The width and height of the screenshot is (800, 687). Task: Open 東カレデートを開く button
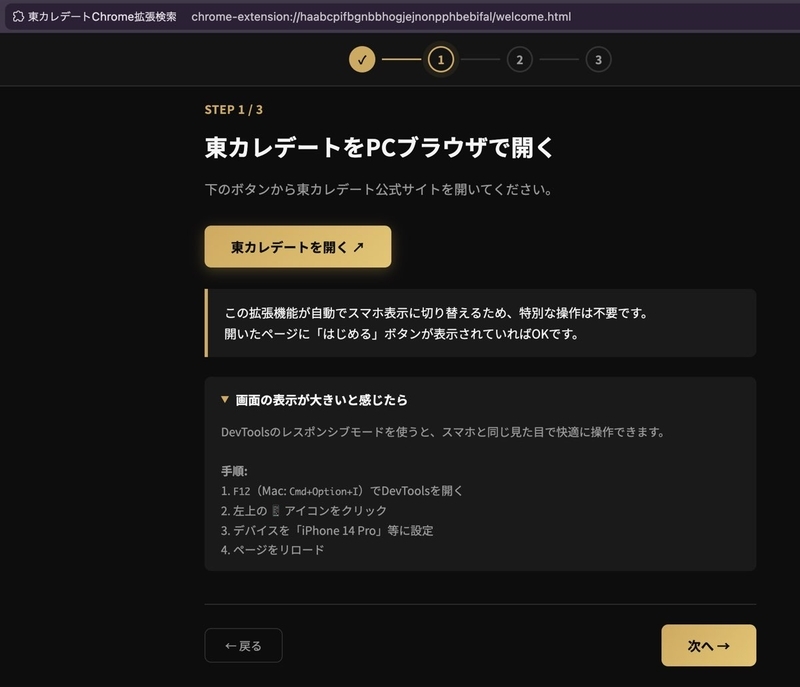pos(298,247)
